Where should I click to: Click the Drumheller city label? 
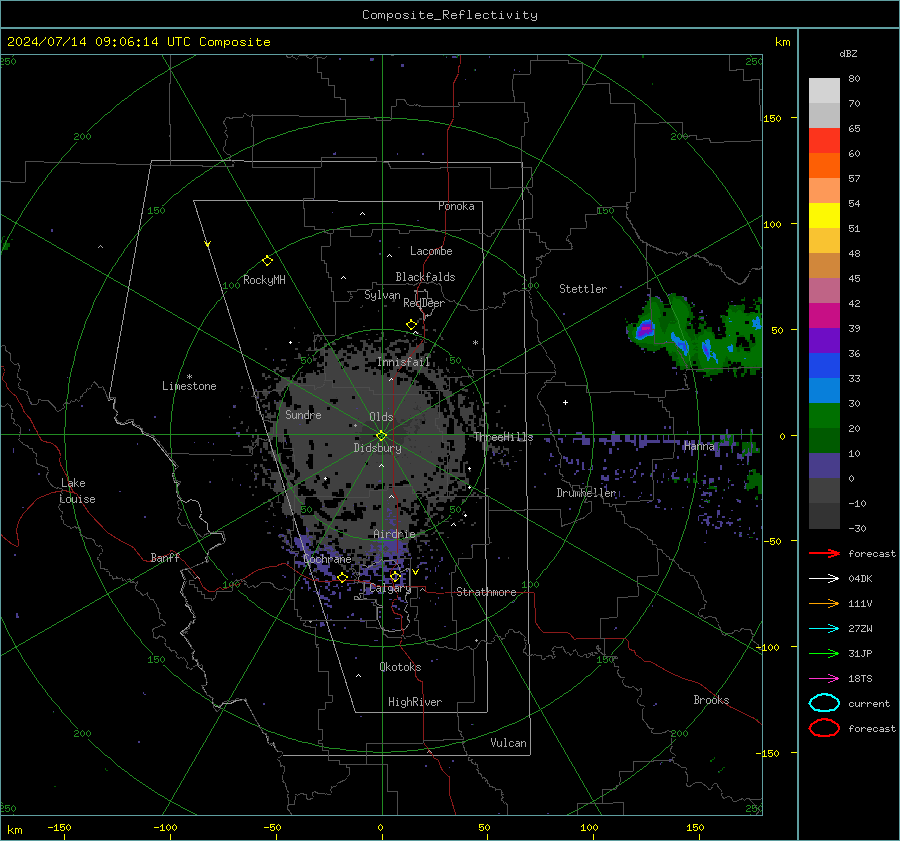tap(586, 493)
